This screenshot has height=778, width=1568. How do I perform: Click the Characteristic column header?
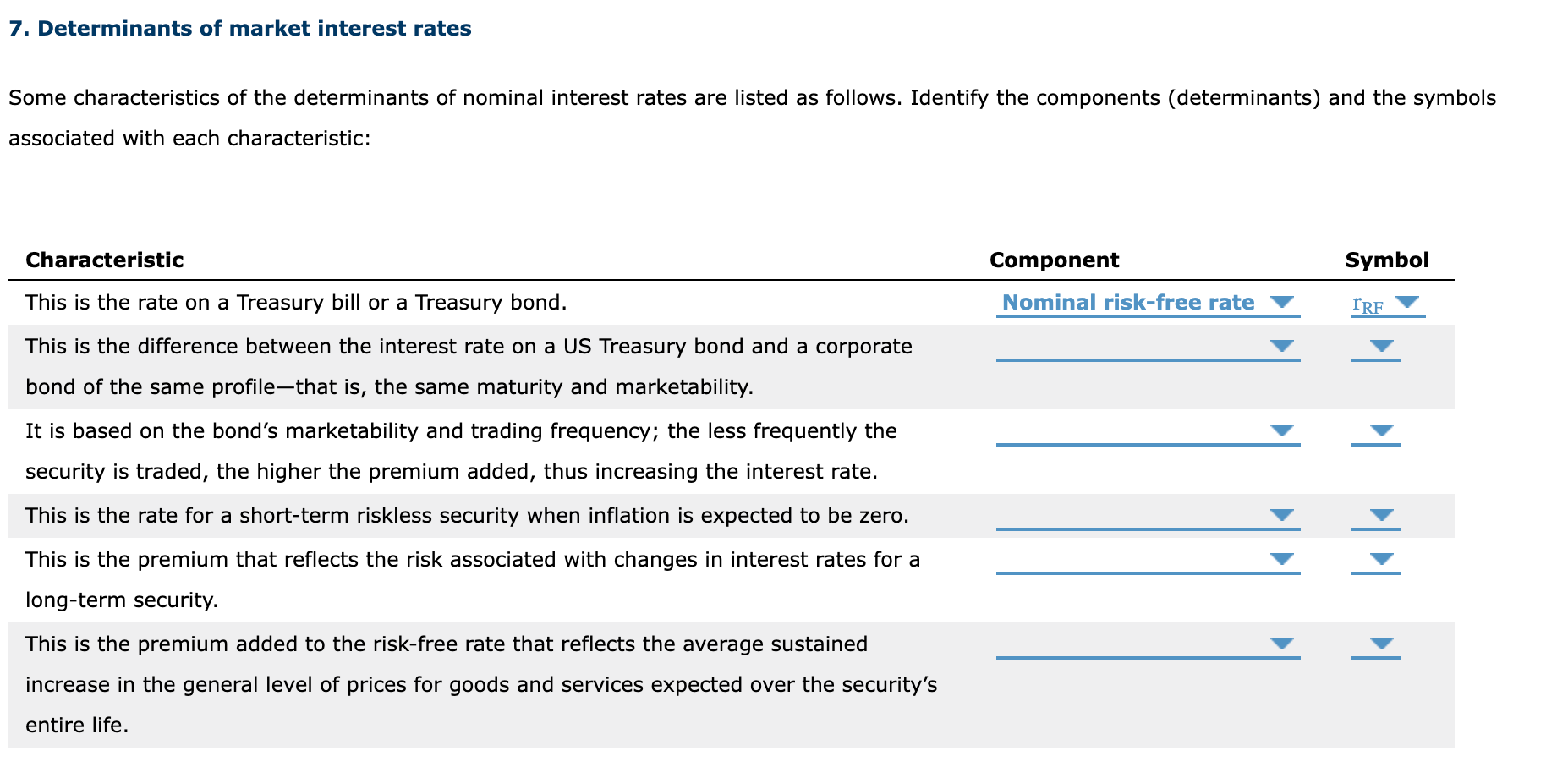tap(105, 260)
